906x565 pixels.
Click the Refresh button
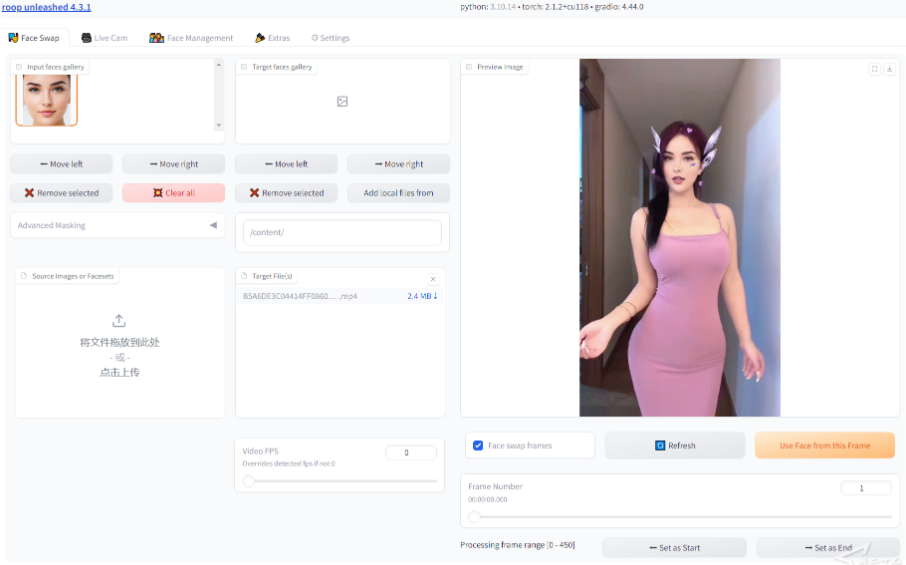(x=675, y=445)
